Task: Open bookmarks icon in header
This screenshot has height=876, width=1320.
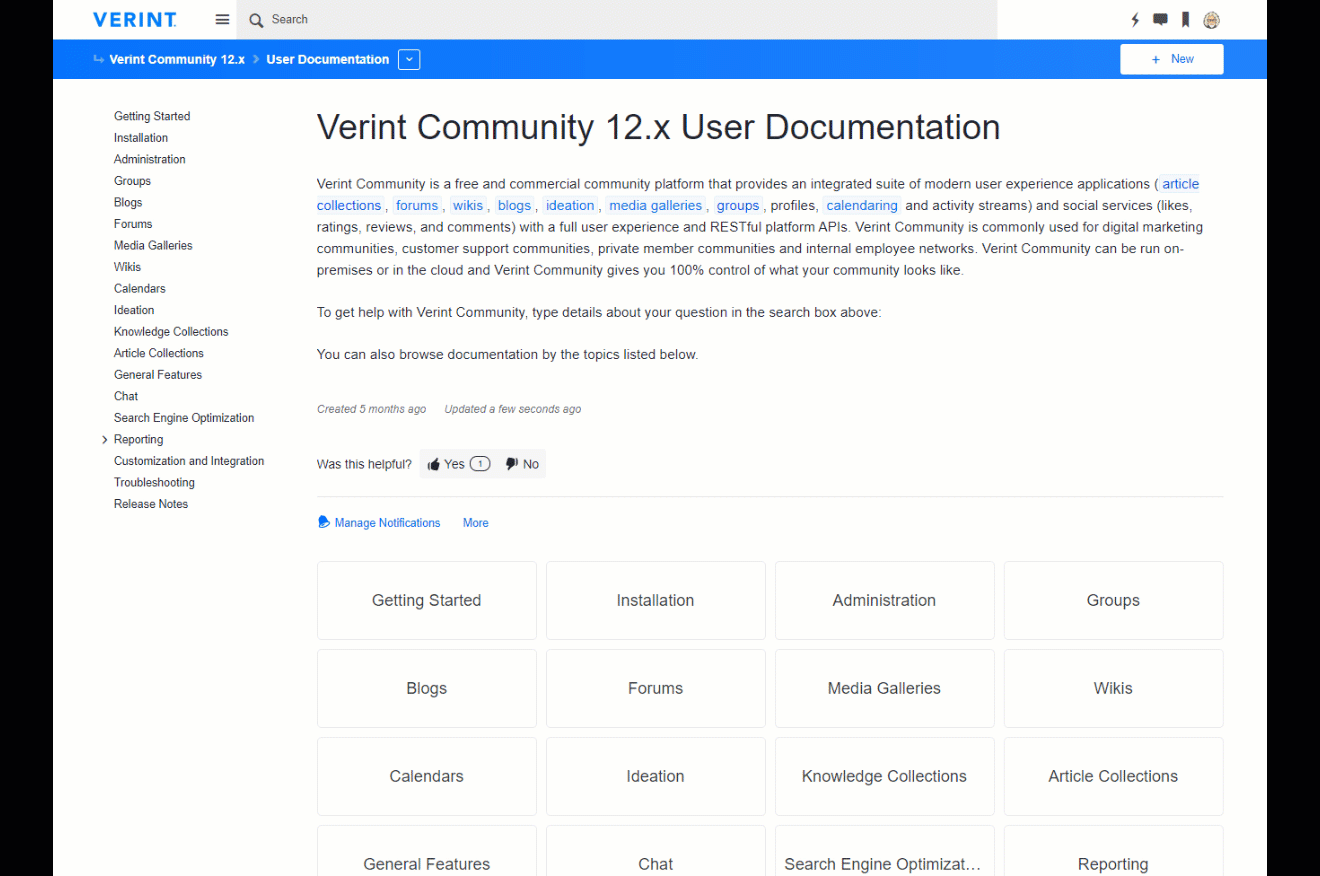Action: click(x=1185, y=20)
